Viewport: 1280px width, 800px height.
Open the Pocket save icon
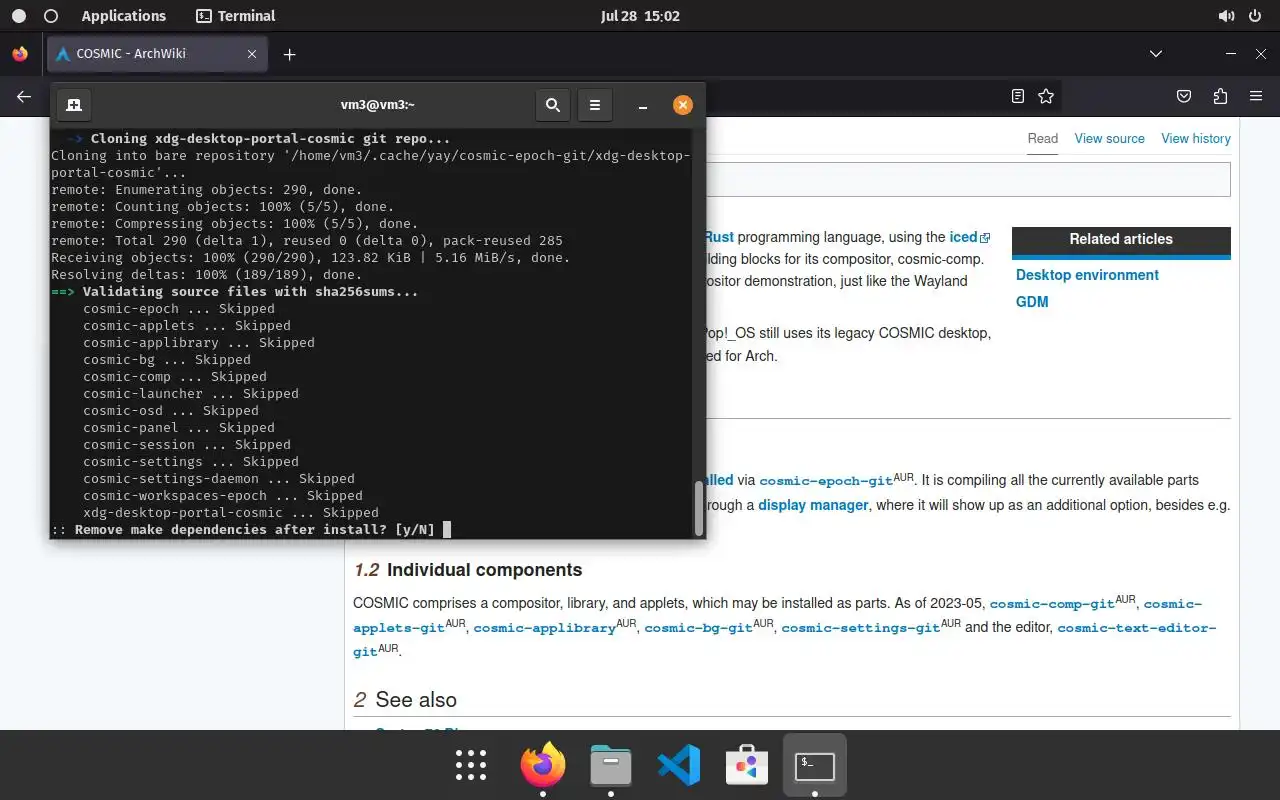1184,96
